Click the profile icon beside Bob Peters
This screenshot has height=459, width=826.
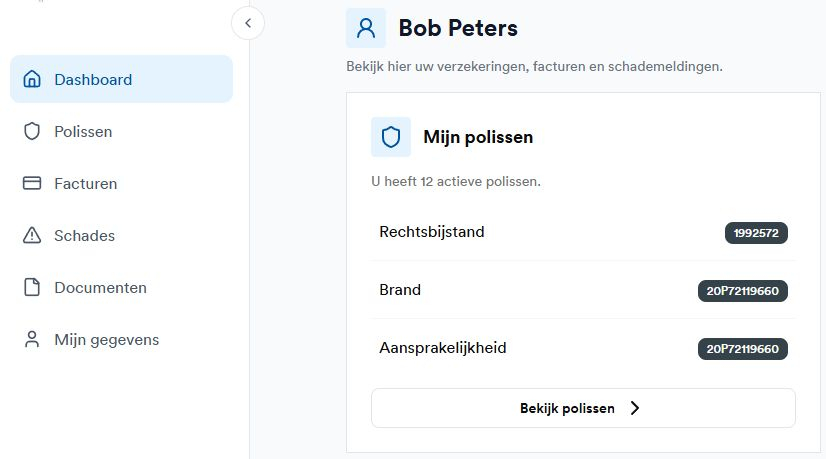click(366, 28)
